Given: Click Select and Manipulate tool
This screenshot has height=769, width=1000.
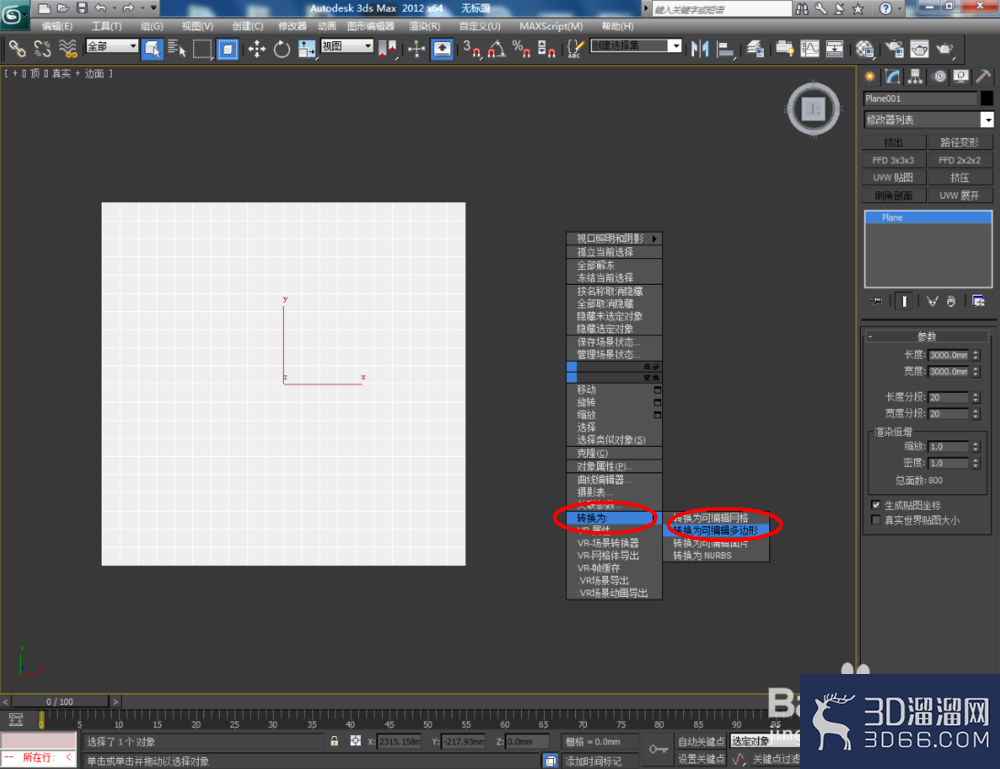Looking at the screenshot, I should pos(416,48).
